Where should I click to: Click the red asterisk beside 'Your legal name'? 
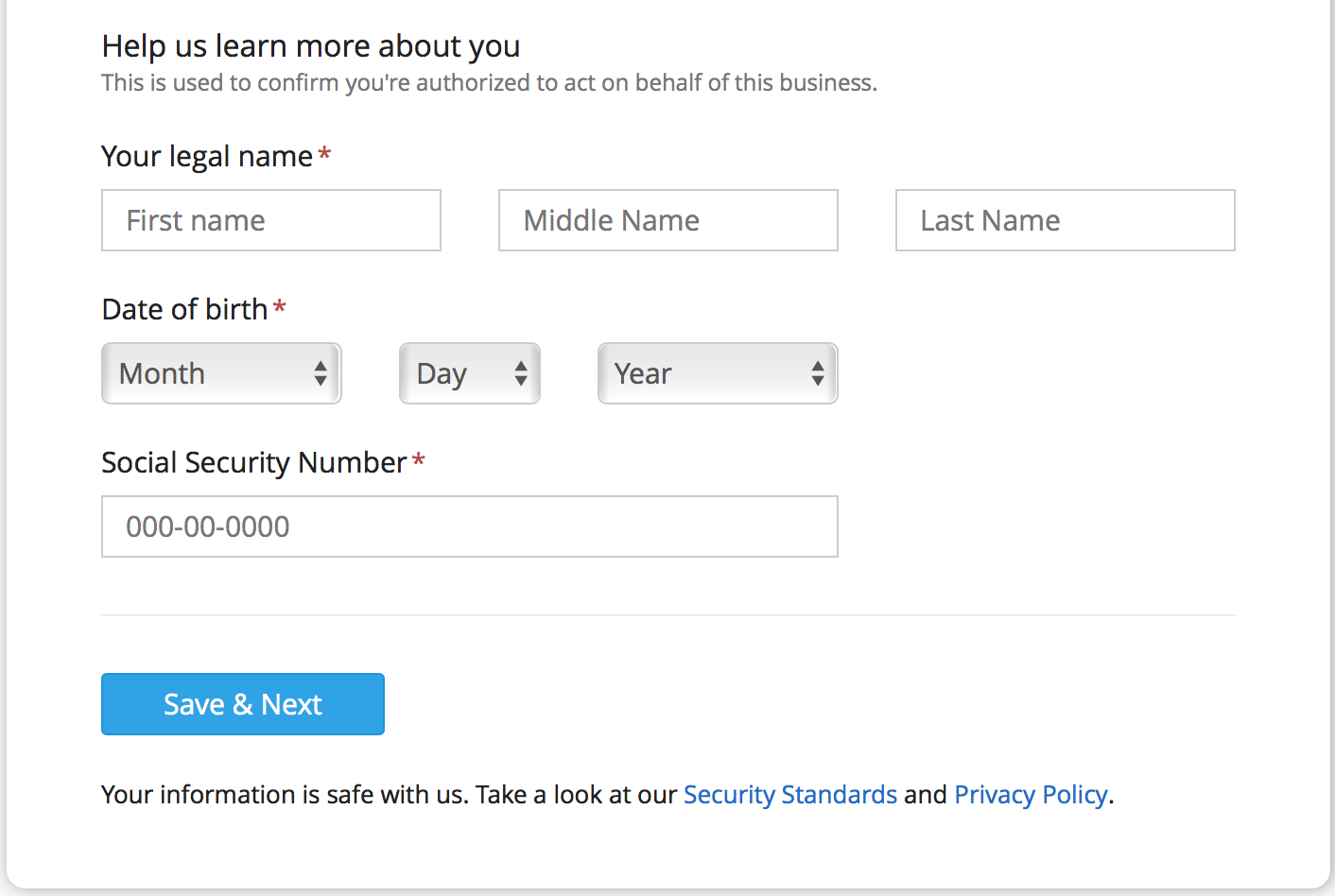coord(324,154)
